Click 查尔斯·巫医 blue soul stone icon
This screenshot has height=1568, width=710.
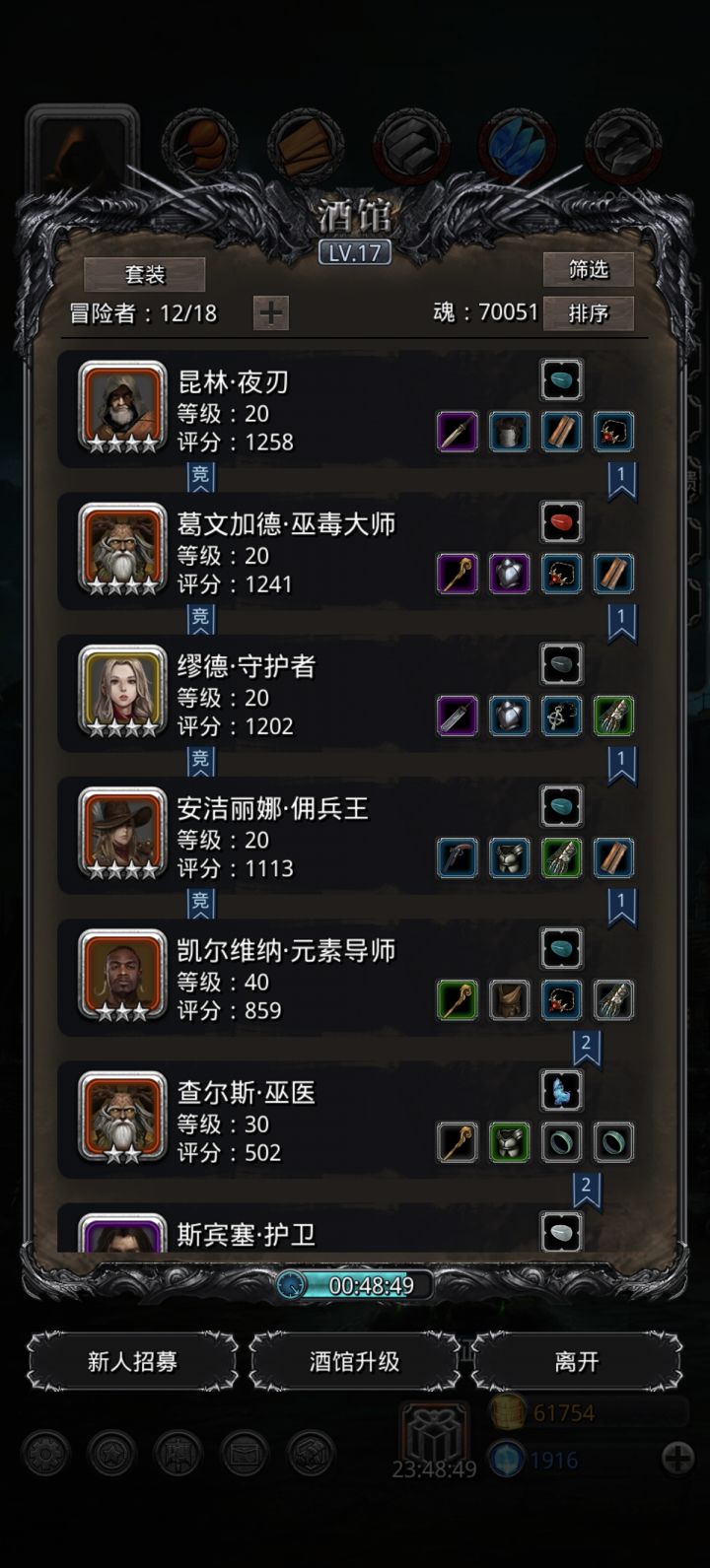562,1090
